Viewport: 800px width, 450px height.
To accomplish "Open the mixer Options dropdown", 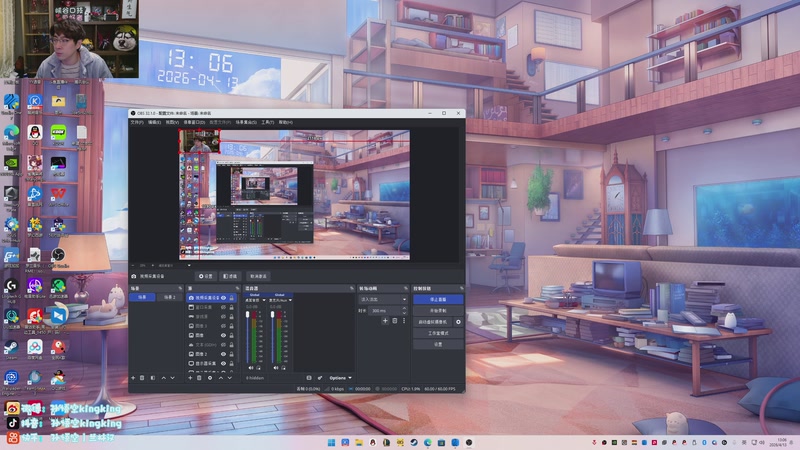I will 340,378.
